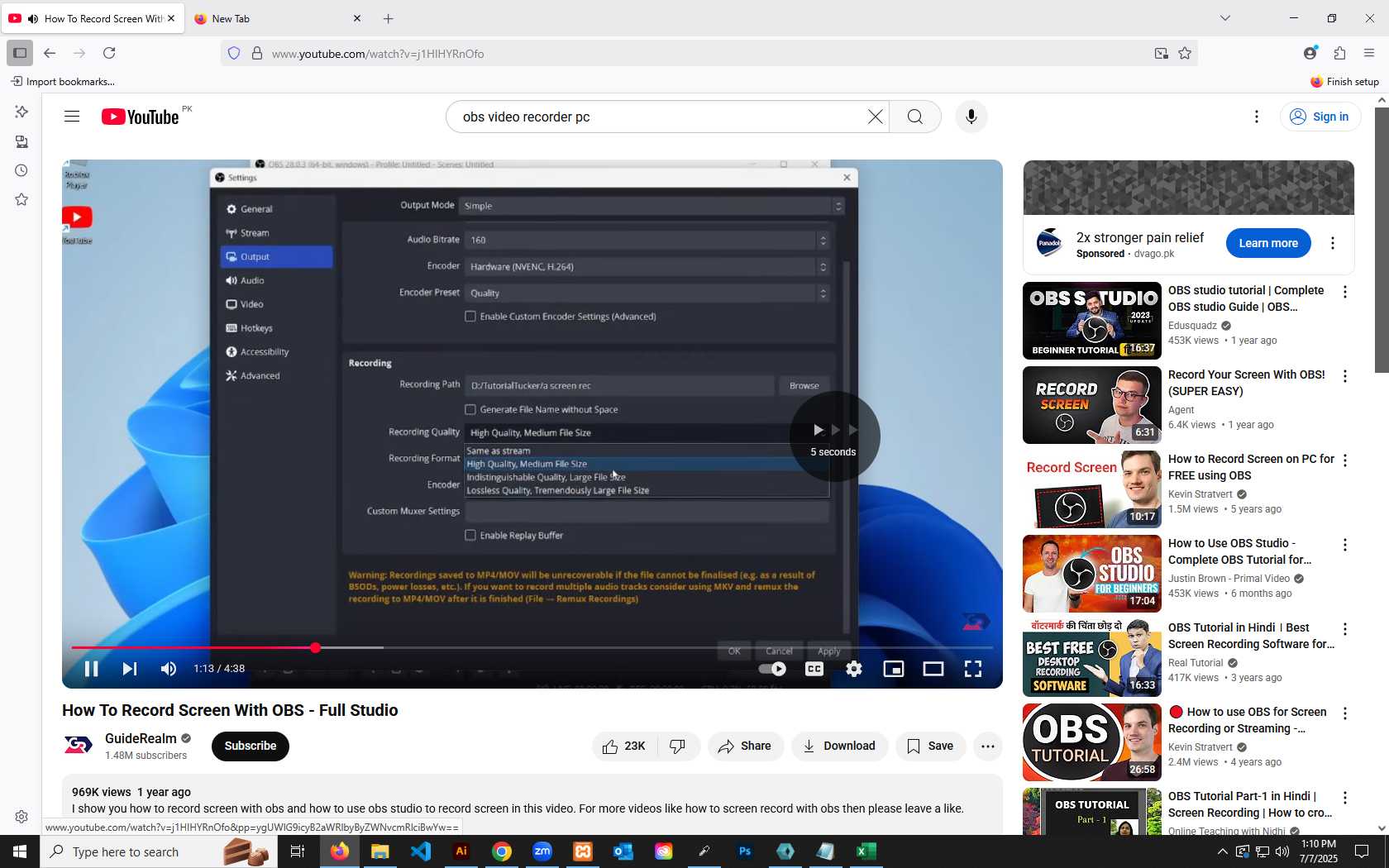Bookmark this page with star icon
1389x868 pixels.
coord(1185,53)
